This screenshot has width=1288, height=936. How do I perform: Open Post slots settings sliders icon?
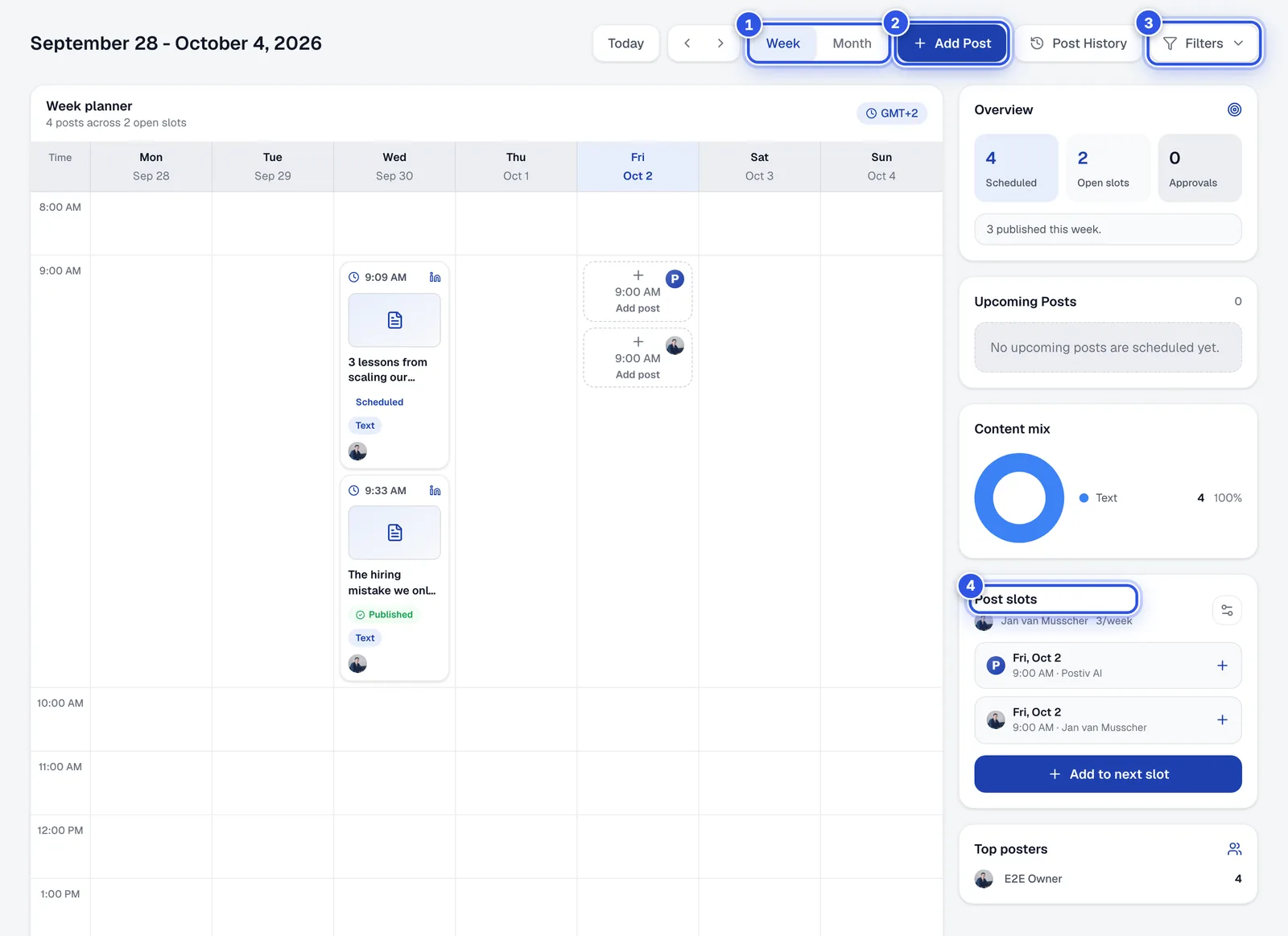pos(1227,610)
